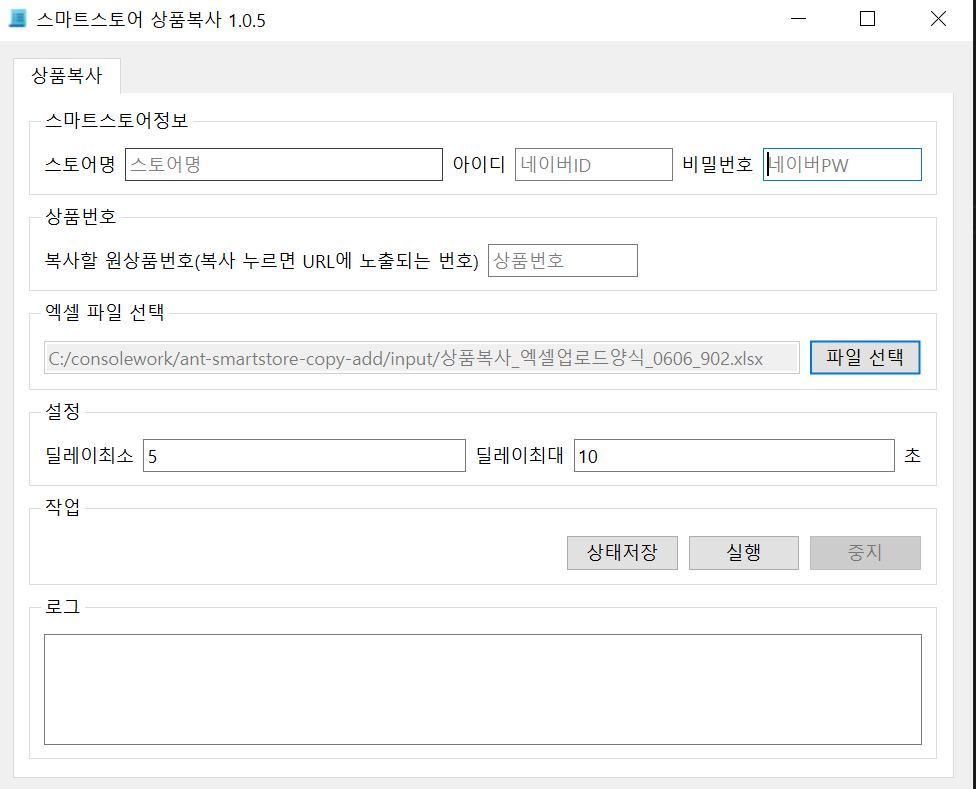The width and height of the screenshot is (976, 789).
Task: Click the 상품번호 text field
Action: (562, 261)
